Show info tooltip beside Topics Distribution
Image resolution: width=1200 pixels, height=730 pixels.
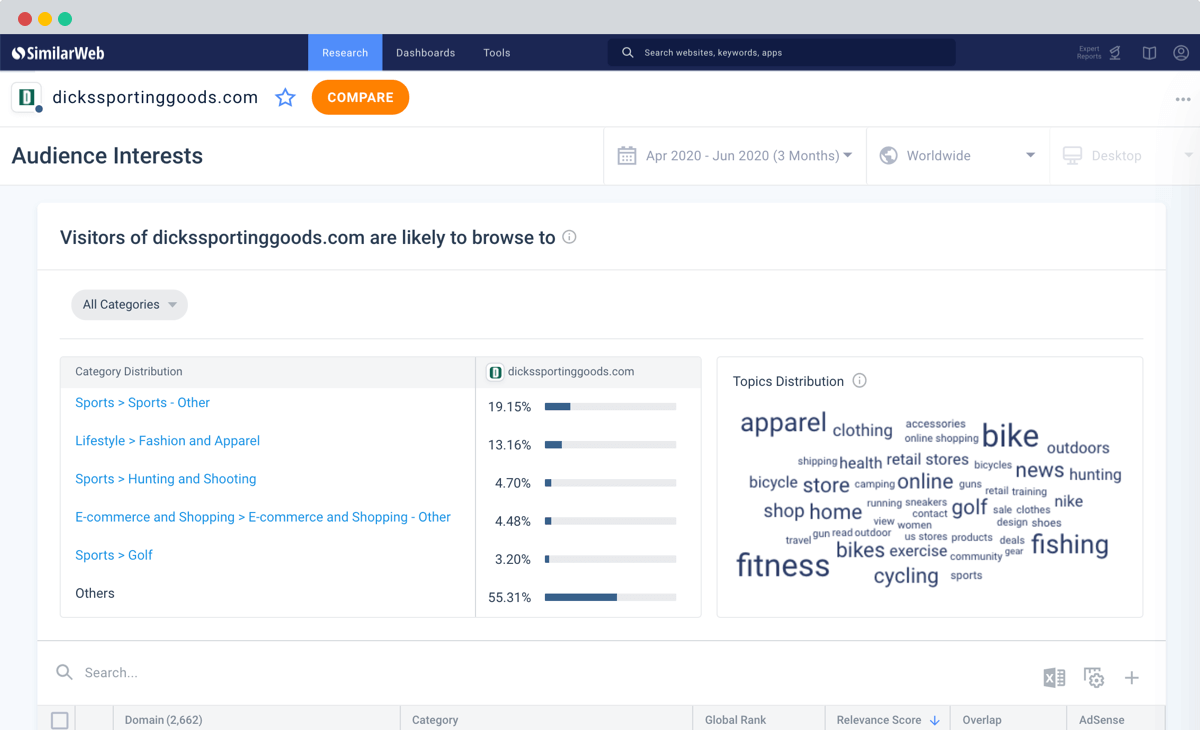(860, 381)
